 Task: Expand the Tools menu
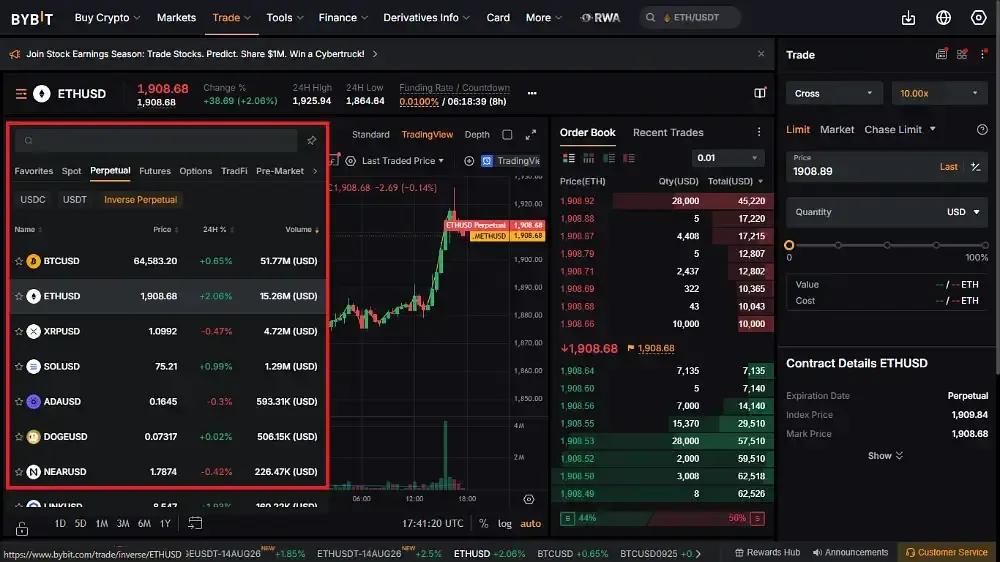click(285, 18)
